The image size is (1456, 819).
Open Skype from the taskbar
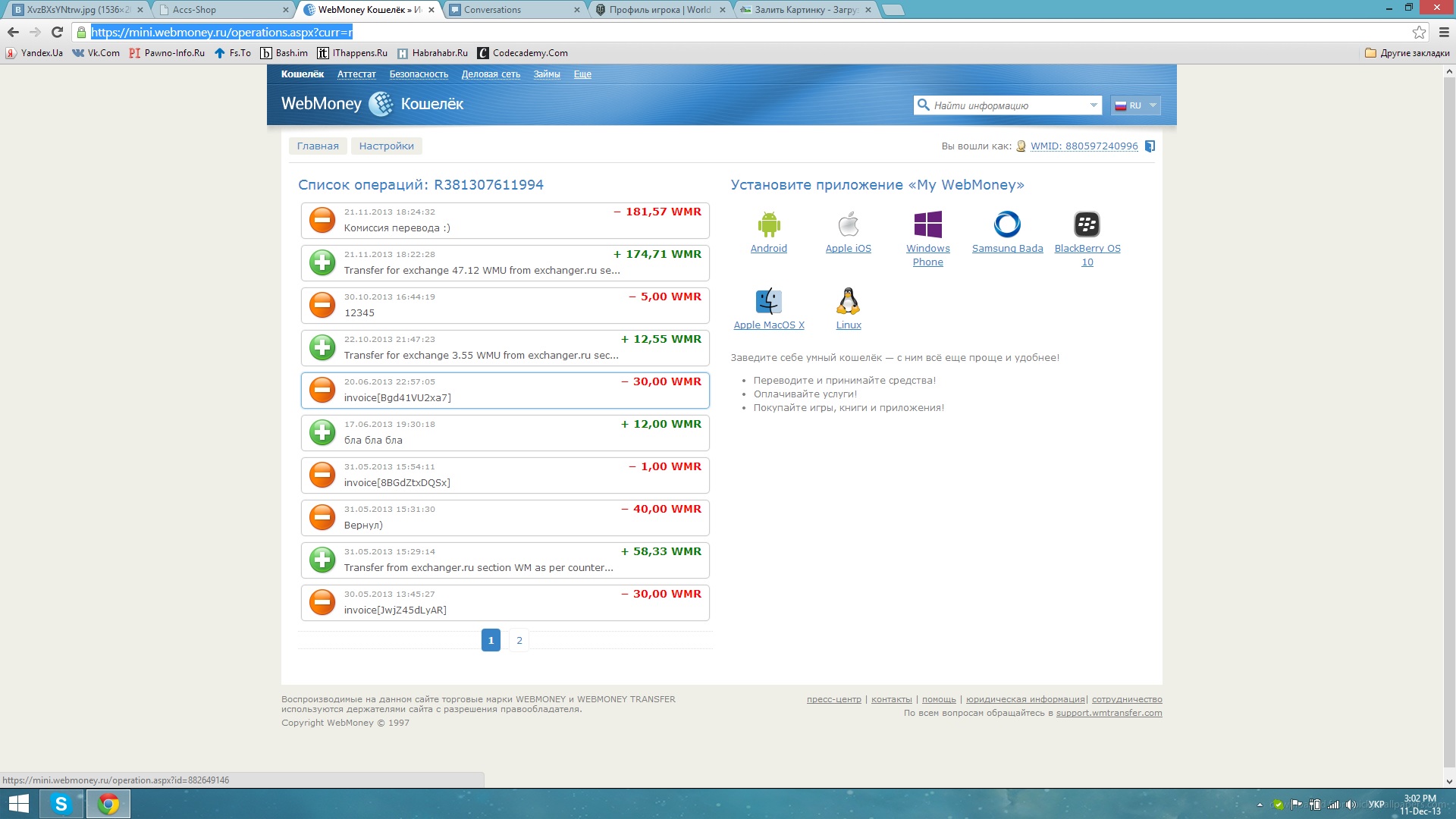[x=61, y=803]
